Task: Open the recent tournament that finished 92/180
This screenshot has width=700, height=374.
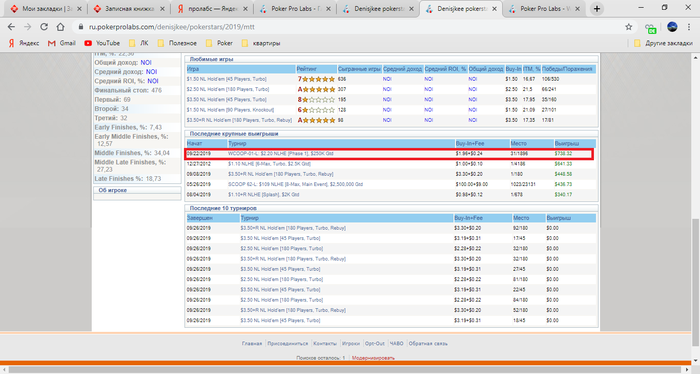Action: point(293,228)
